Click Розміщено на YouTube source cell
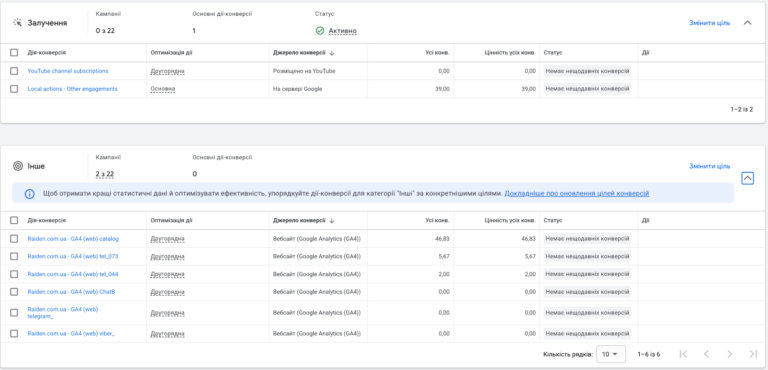Screen dimensions: 768x370 (x=304, y=71)
